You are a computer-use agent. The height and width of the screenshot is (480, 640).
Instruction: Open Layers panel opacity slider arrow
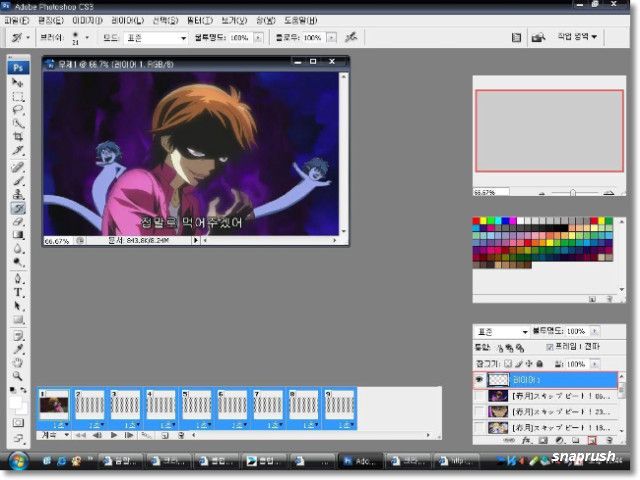[x=594, y=331]
